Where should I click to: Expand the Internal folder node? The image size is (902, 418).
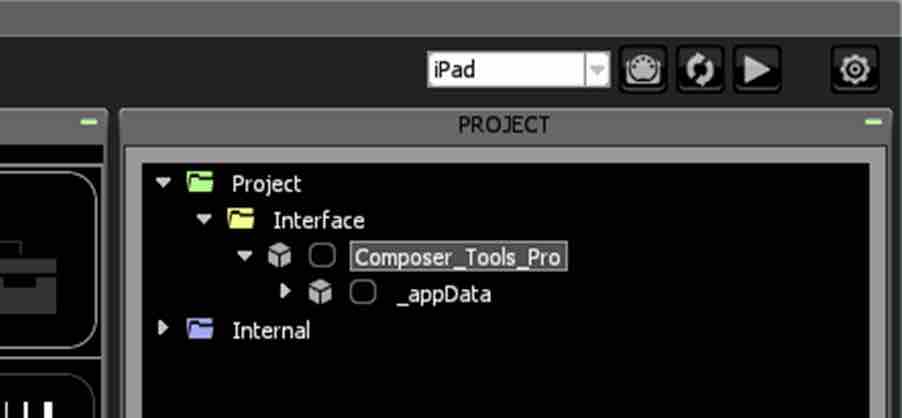(163, 328)
